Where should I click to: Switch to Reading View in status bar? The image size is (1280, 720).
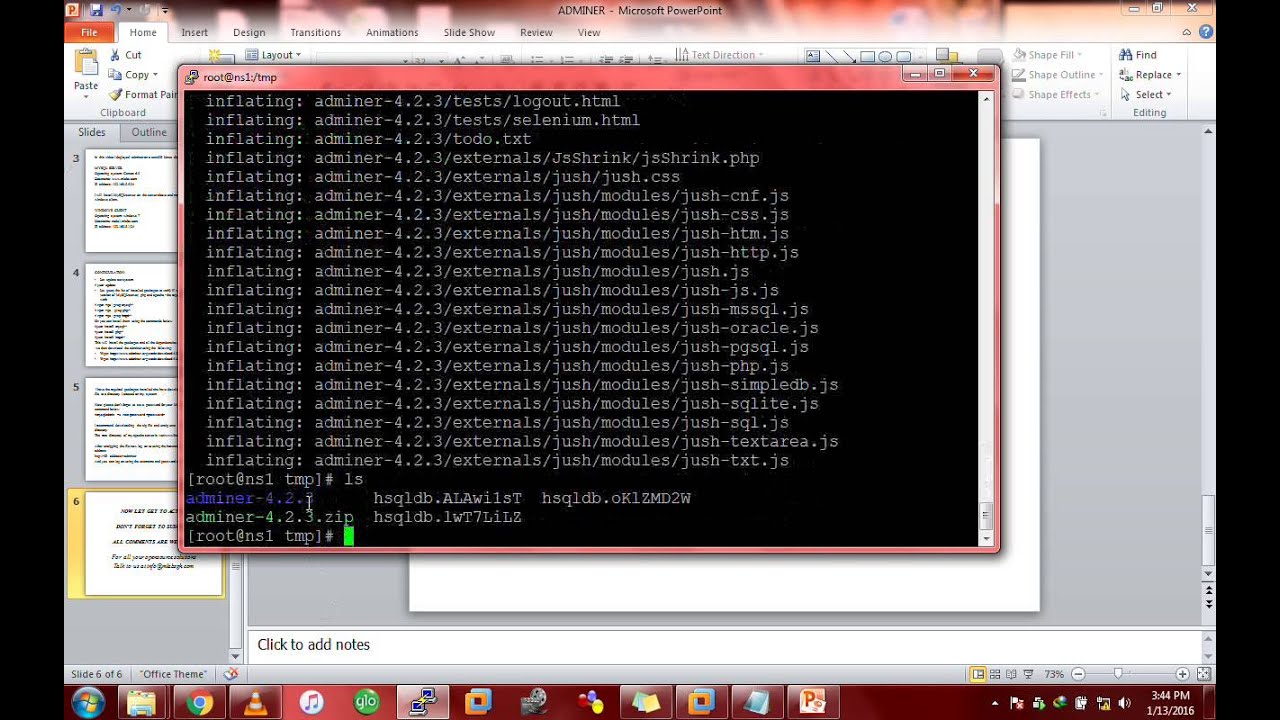coord(1013,674)
